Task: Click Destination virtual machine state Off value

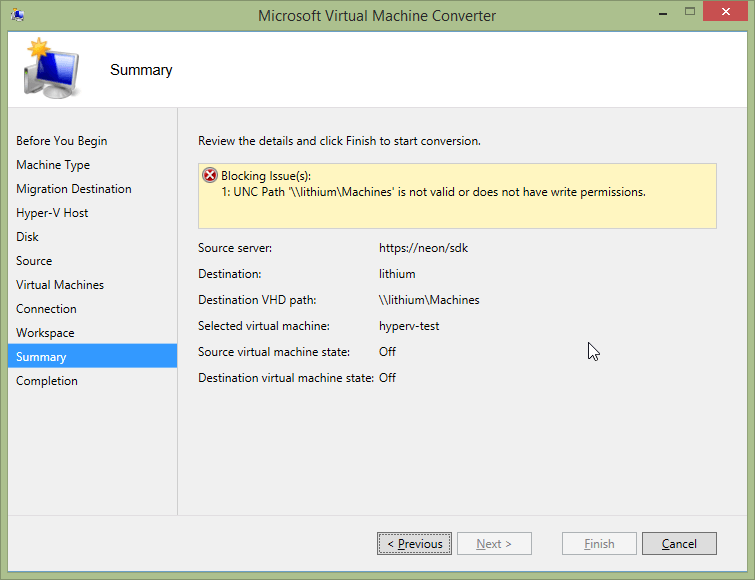Action: [387, 378]
